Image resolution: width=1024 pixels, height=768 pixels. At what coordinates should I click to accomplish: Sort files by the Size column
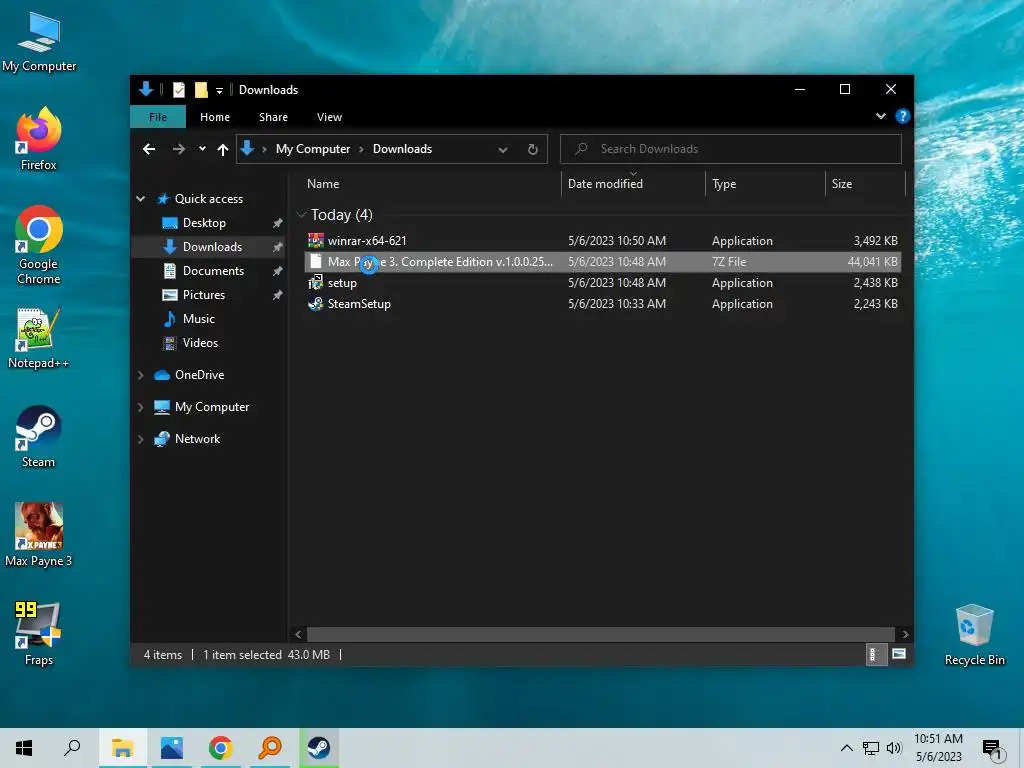(866, 184)
